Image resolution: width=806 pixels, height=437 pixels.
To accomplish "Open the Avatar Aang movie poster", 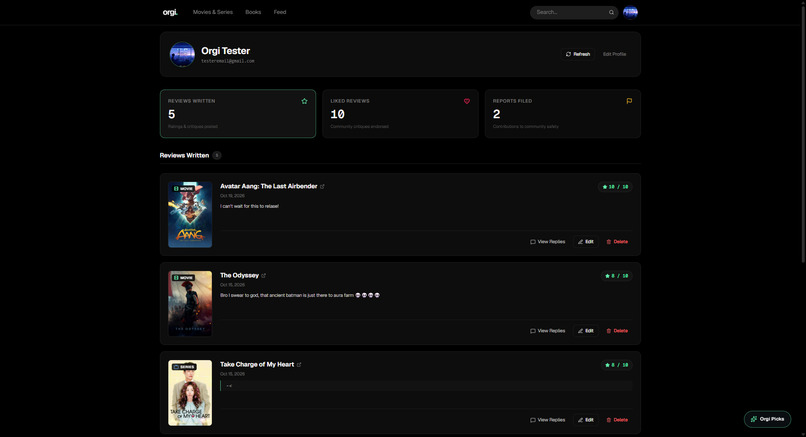I will coord(190,214).
